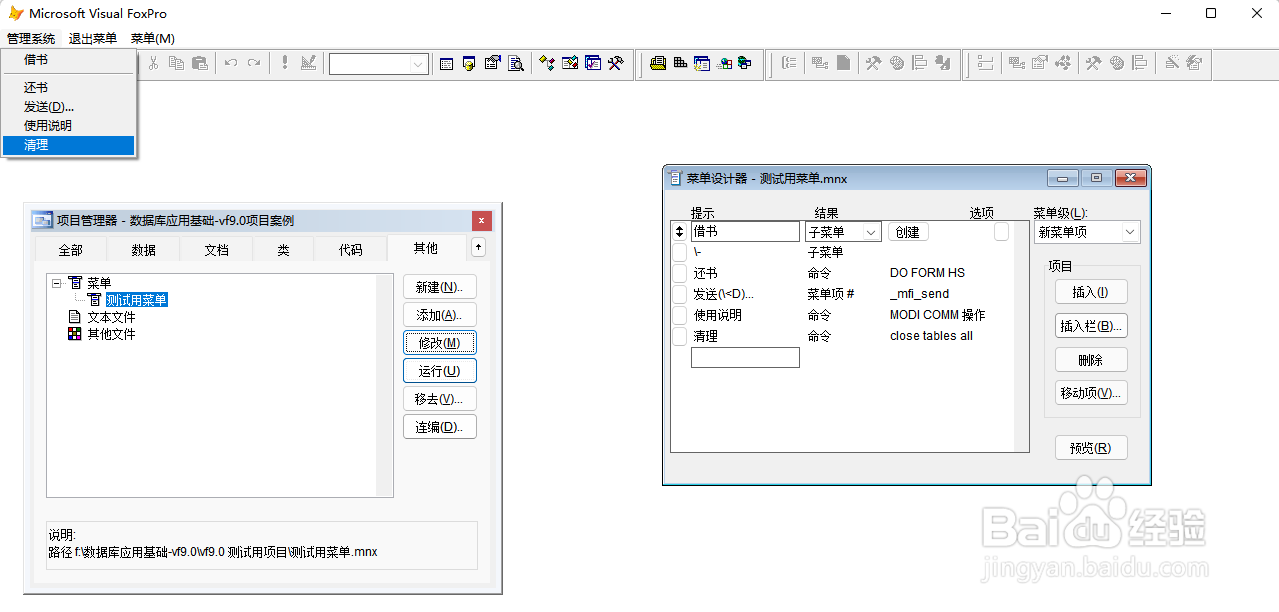Viewport: 1279px width, 612px height.
Task: Click the 选项 options button for 借书 row
Action: click(x=1001, y=231)
